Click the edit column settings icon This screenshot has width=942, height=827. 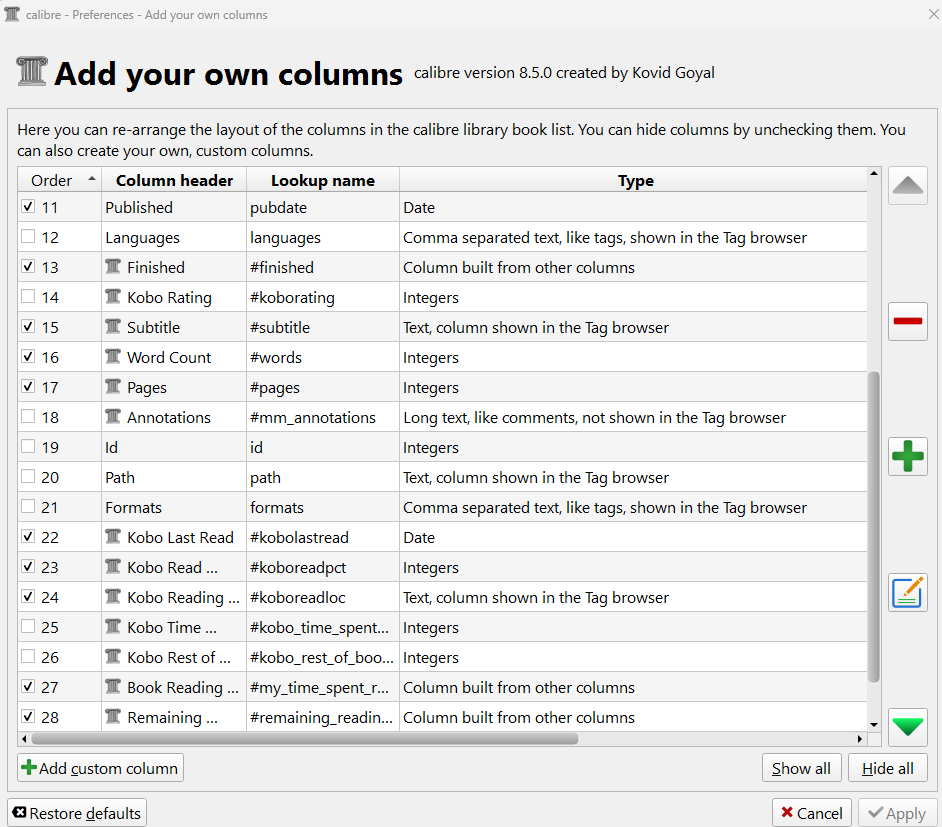click(x=907, y=592)
